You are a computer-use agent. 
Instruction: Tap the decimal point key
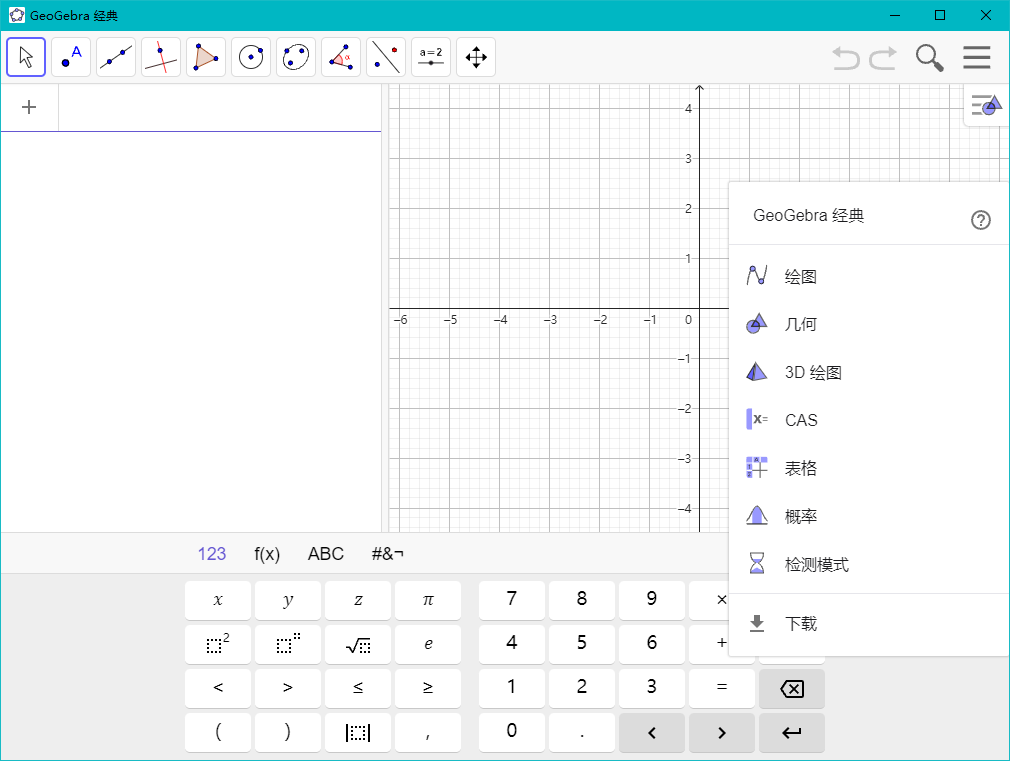pyautogui.click(x=582, y=732)
